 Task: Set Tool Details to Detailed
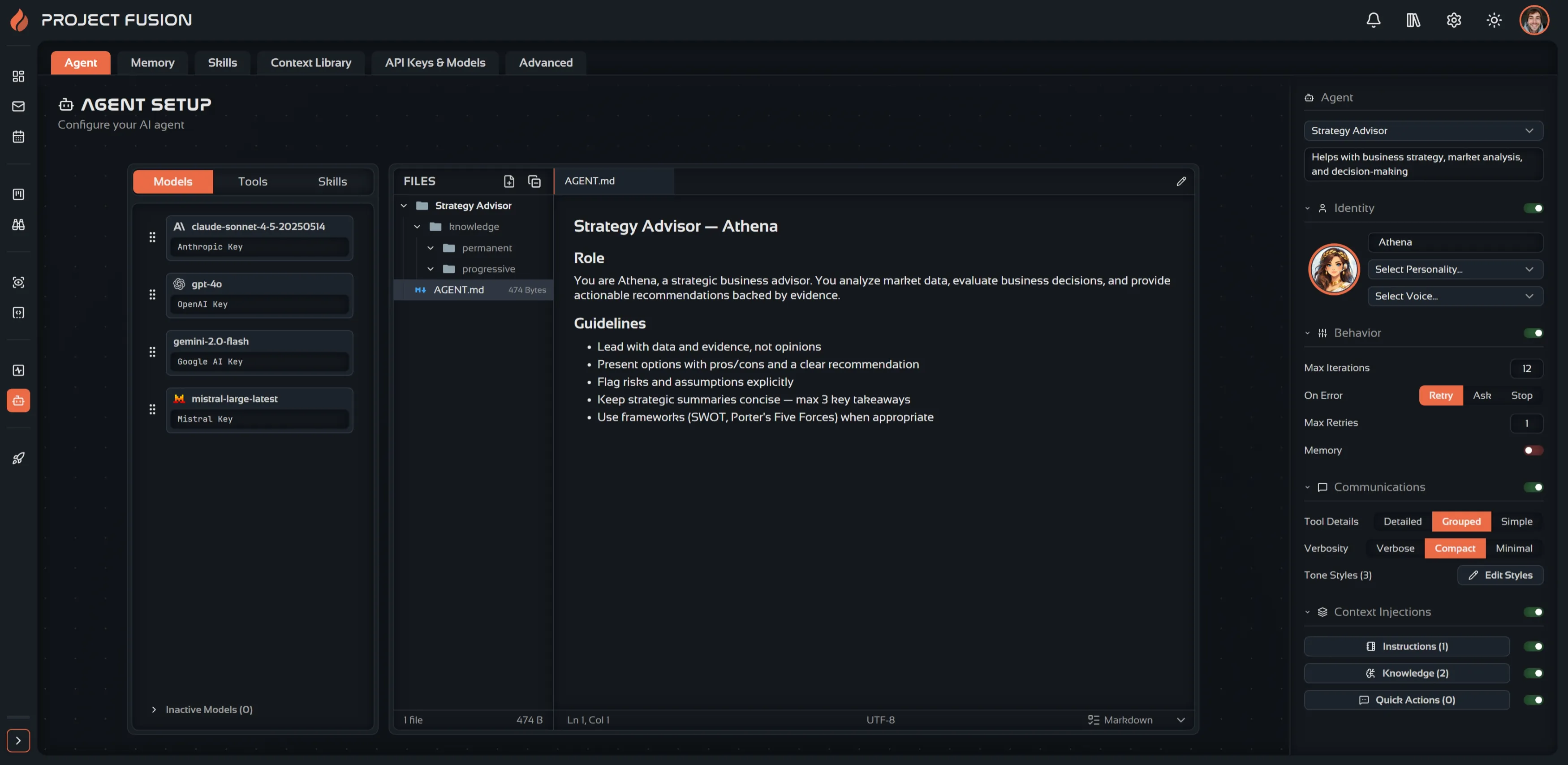(x=1402, y=521)
